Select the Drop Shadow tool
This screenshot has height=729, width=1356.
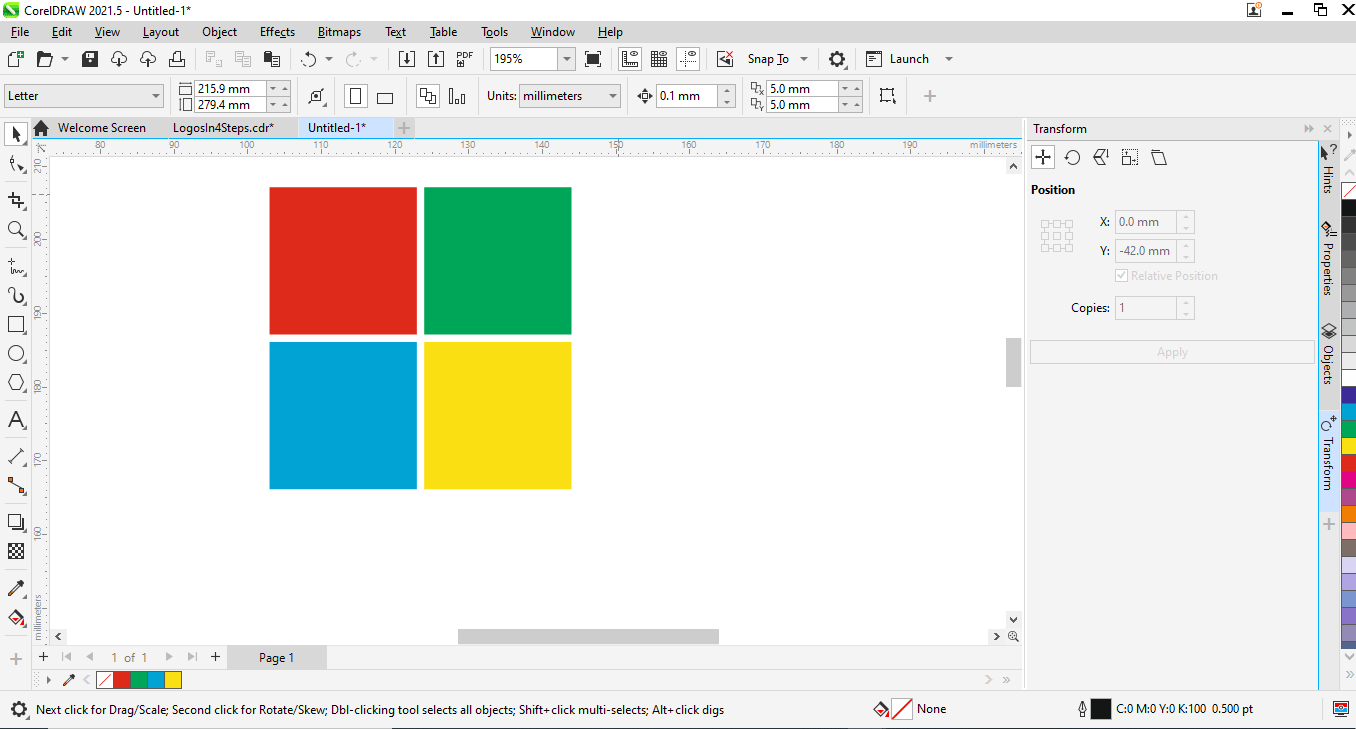click(16, 522)
